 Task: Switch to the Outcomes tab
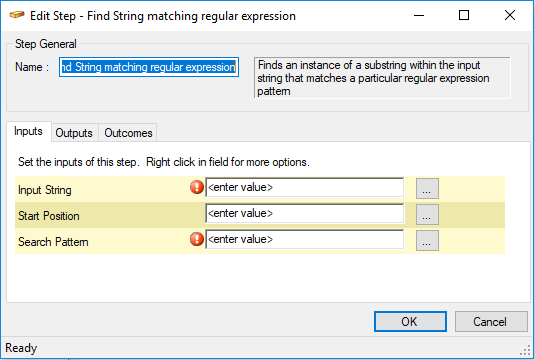click(128, 133)
